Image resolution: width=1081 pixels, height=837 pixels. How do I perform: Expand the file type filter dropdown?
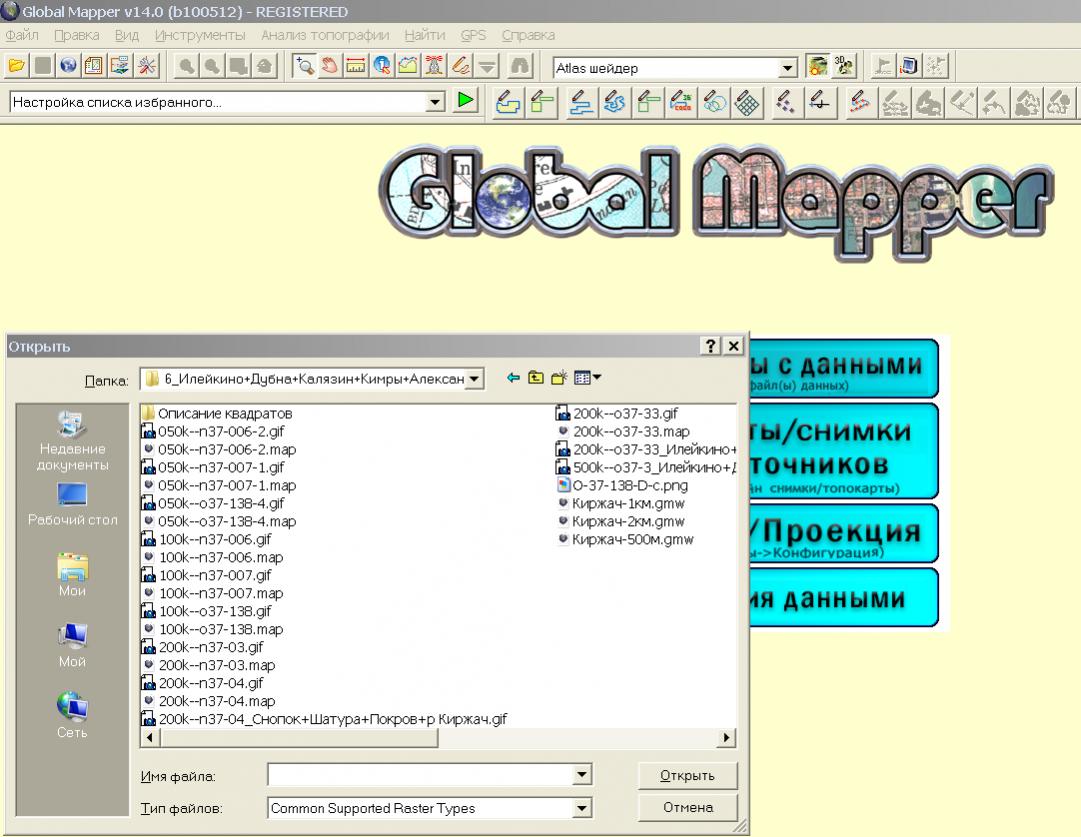pyautogui.click(x=582, y=808)
